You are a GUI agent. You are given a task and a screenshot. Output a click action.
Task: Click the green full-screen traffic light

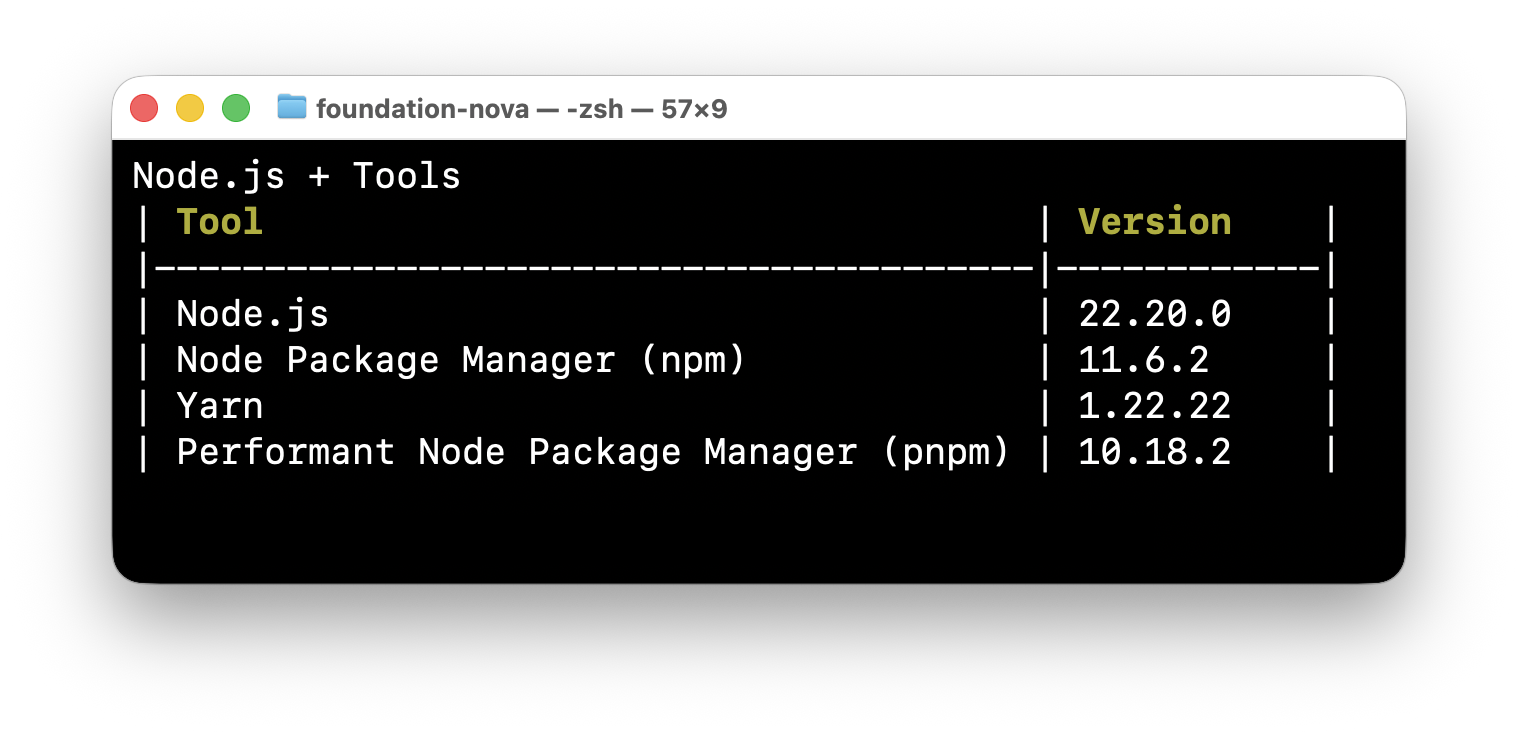click(236, 107)
